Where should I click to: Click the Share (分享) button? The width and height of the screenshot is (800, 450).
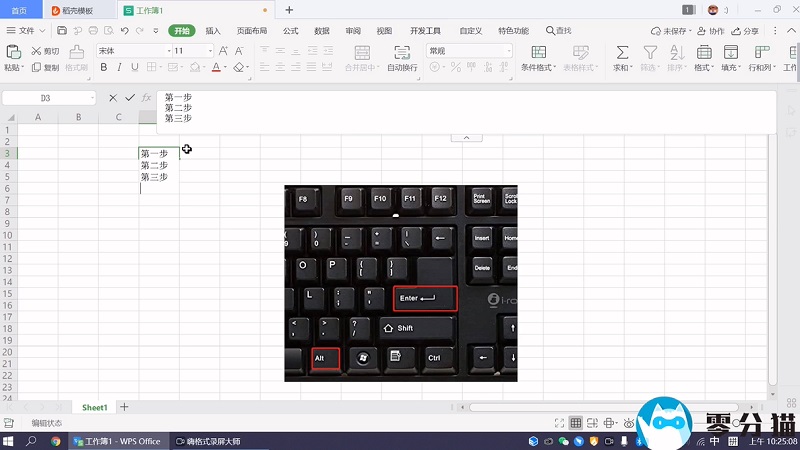[746, 31]
